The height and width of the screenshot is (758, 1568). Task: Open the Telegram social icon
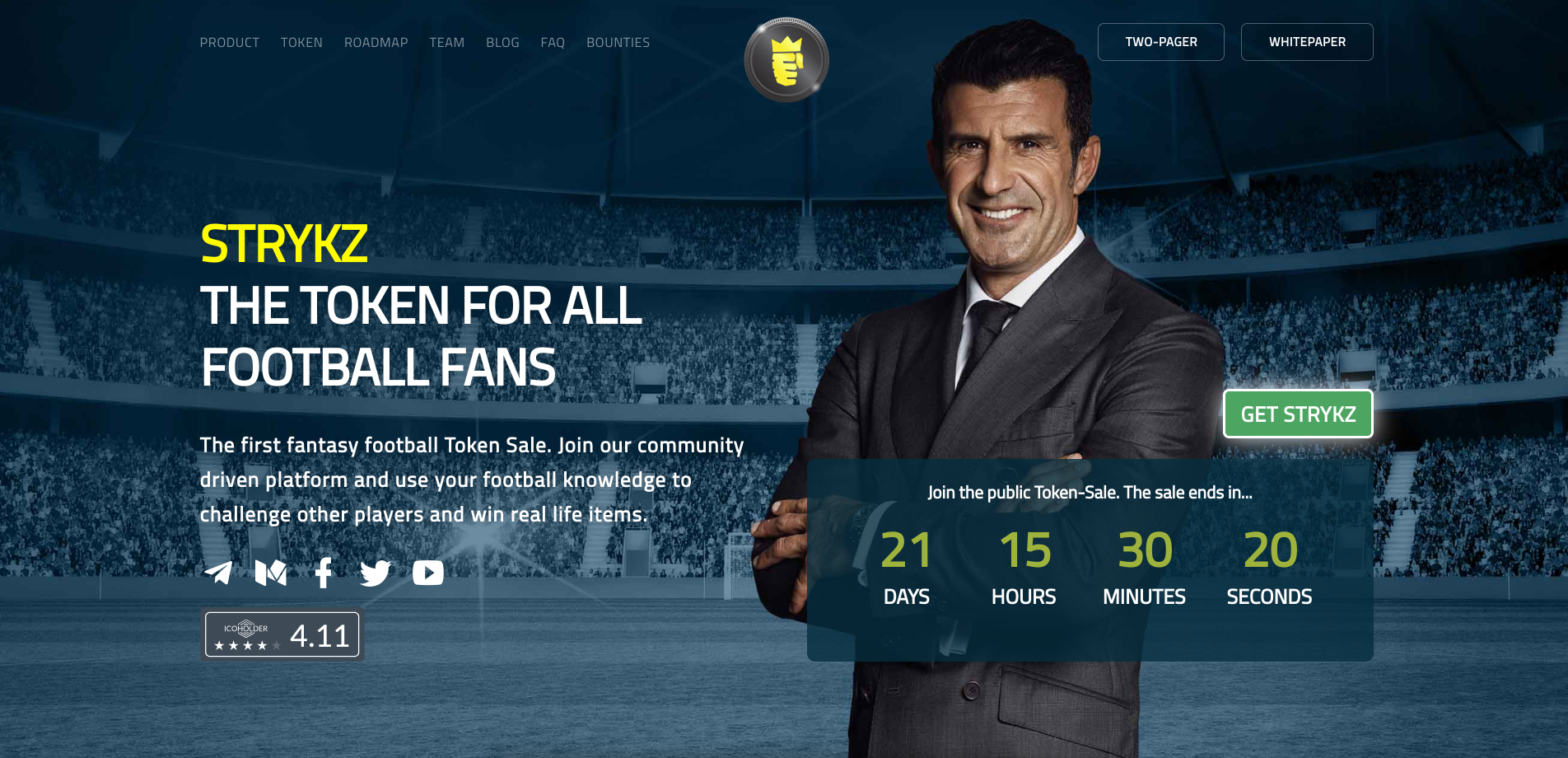coord(218,573)
